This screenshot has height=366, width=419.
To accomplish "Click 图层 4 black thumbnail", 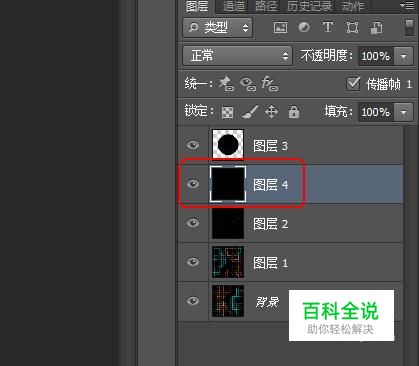I will click(x=228, y=184).
